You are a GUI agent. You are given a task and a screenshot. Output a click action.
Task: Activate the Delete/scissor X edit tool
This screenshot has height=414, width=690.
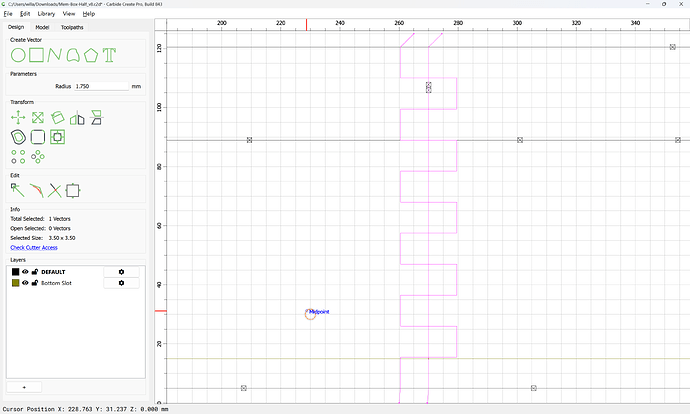(55, 191)
